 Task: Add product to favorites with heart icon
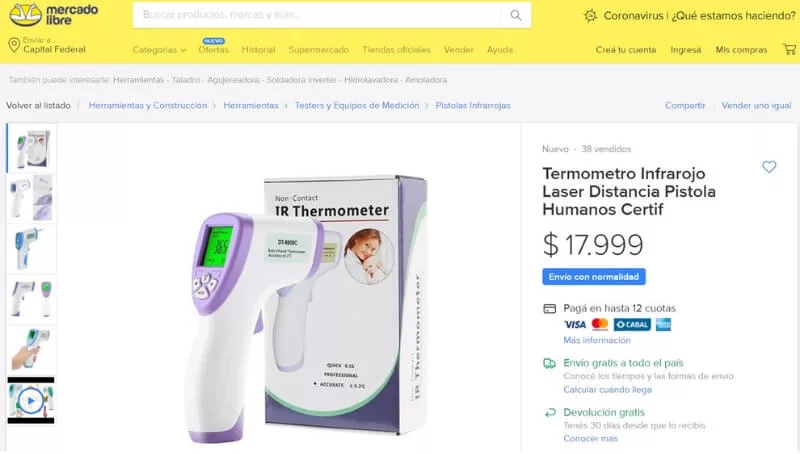click(769, 167)
